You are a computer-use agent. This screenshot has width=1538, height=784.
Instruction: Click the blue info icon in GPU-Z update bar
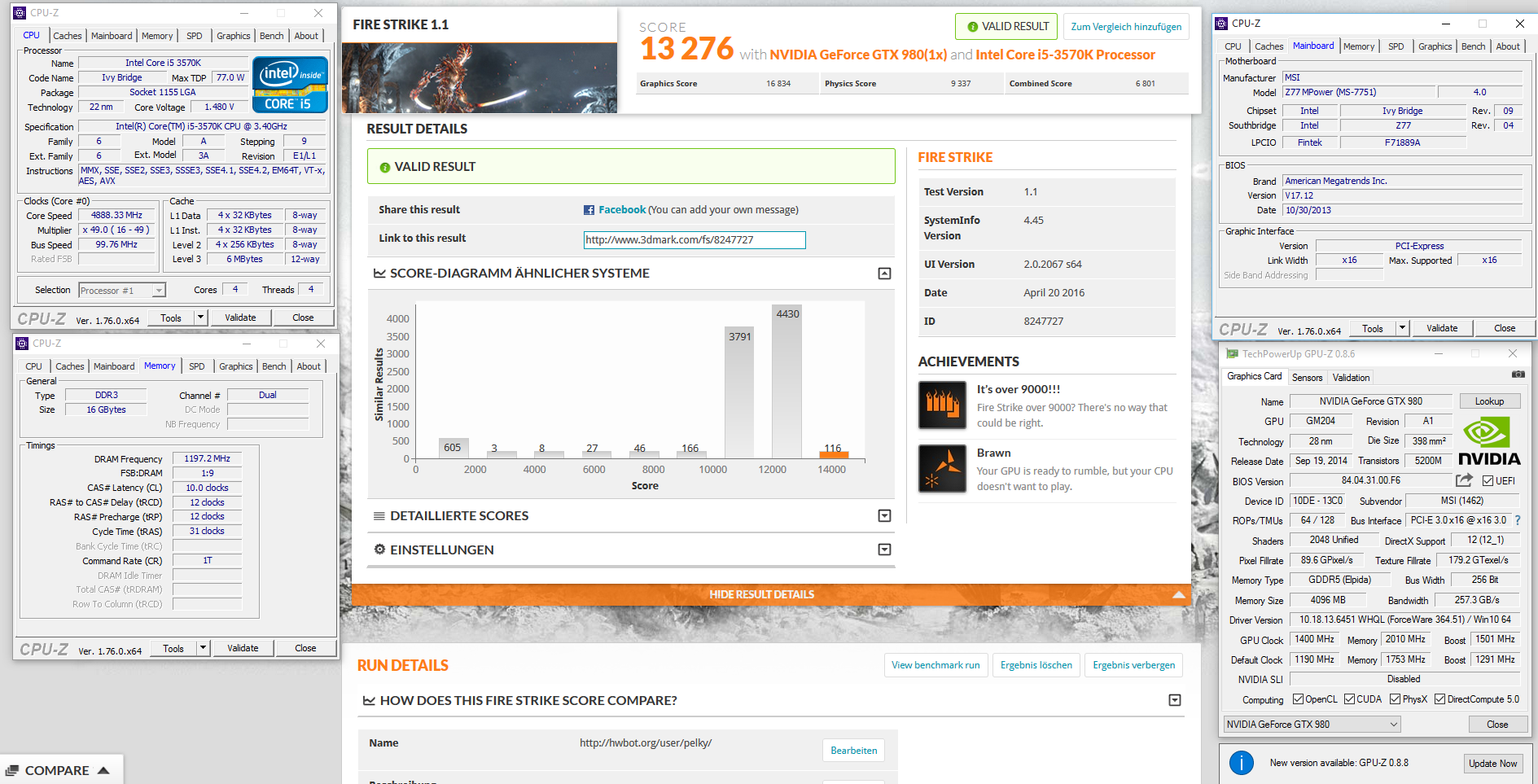pyautogui.click(x=1241, y=763)
